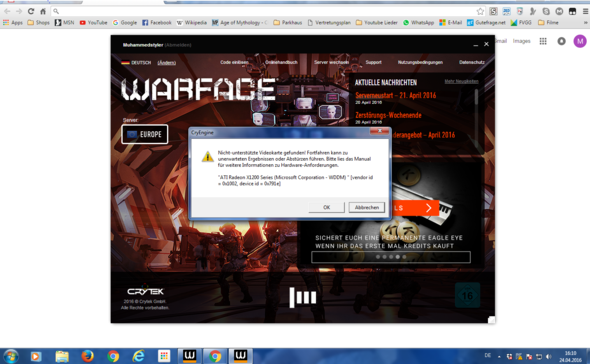Click OK in the CryEngine warning dialog
590x364 pixels.
click(326, 207)
